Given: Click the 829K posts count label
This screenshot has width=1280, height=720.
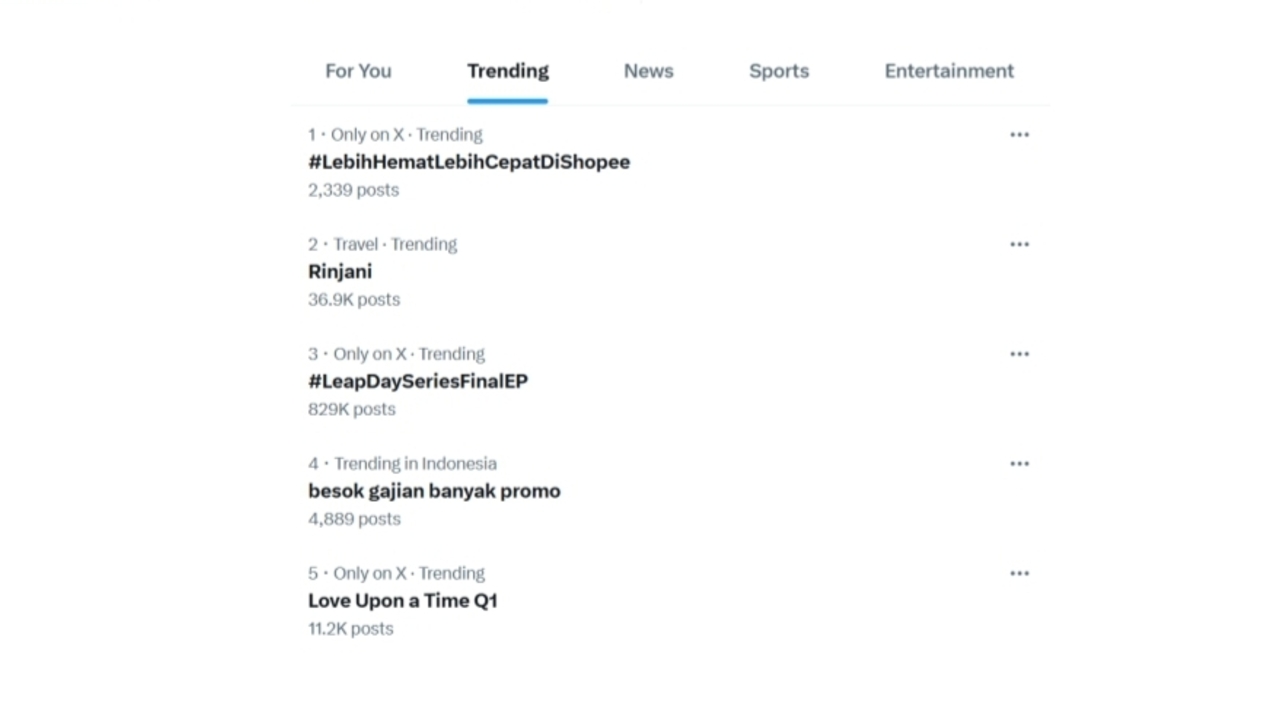Looking at the screenshot, I should tap(352, 409).
